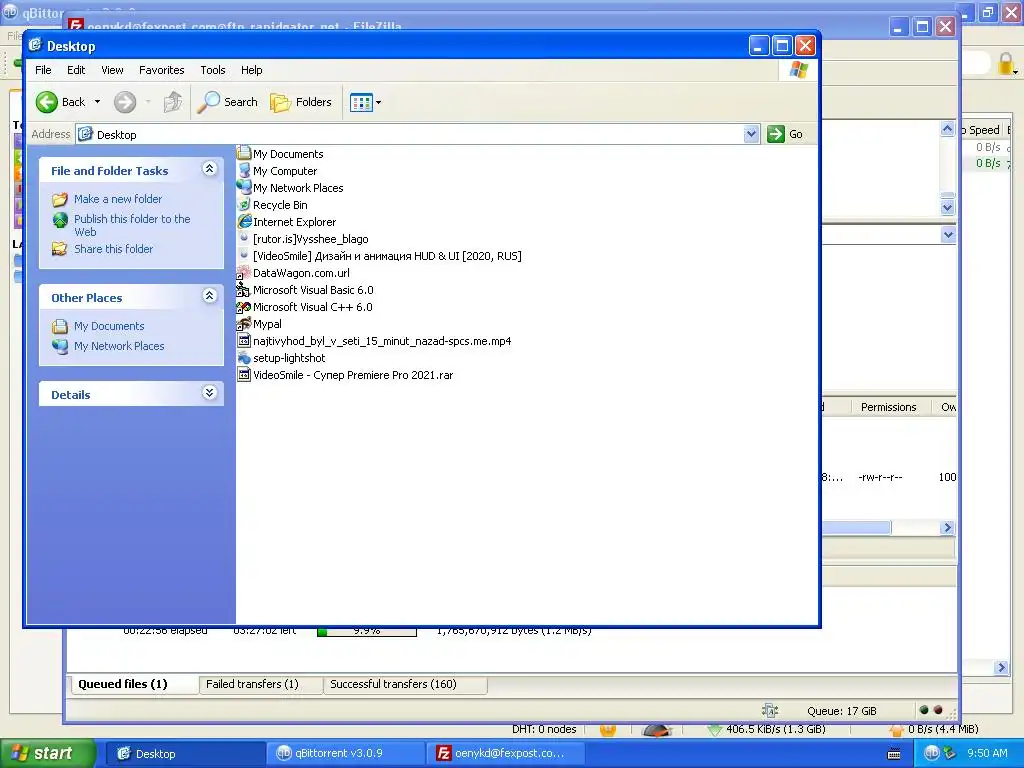Image resolution: width=1024 pixels, height=768 pixels.
Task: Switch to FileZilla oenykd@fexpost taskbar button
Action: pyautogui.click(x=505, y=754)
